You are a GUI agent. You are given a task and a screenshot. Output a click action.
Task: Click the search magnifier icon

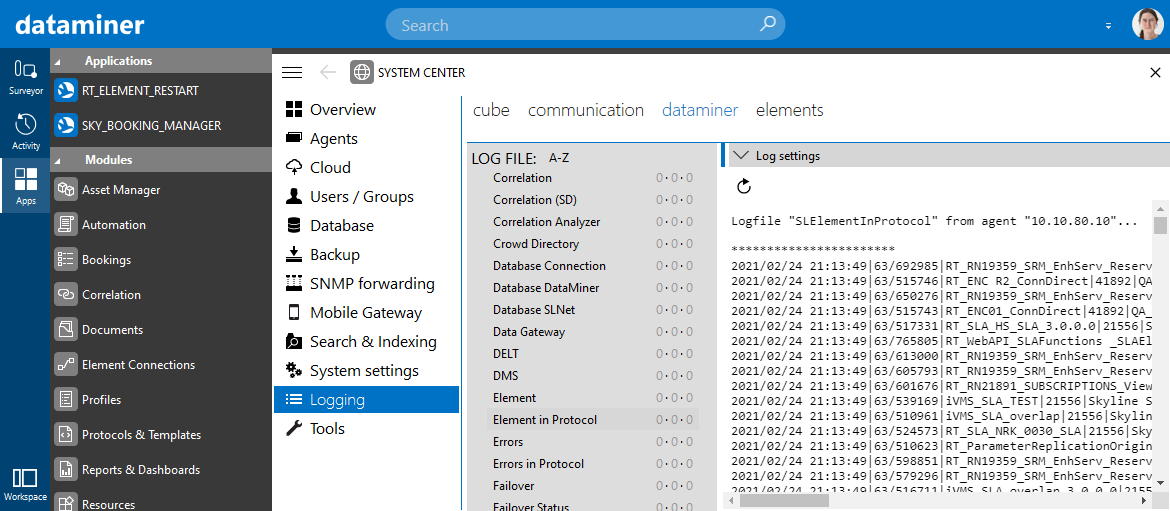(x=767, y=25)
